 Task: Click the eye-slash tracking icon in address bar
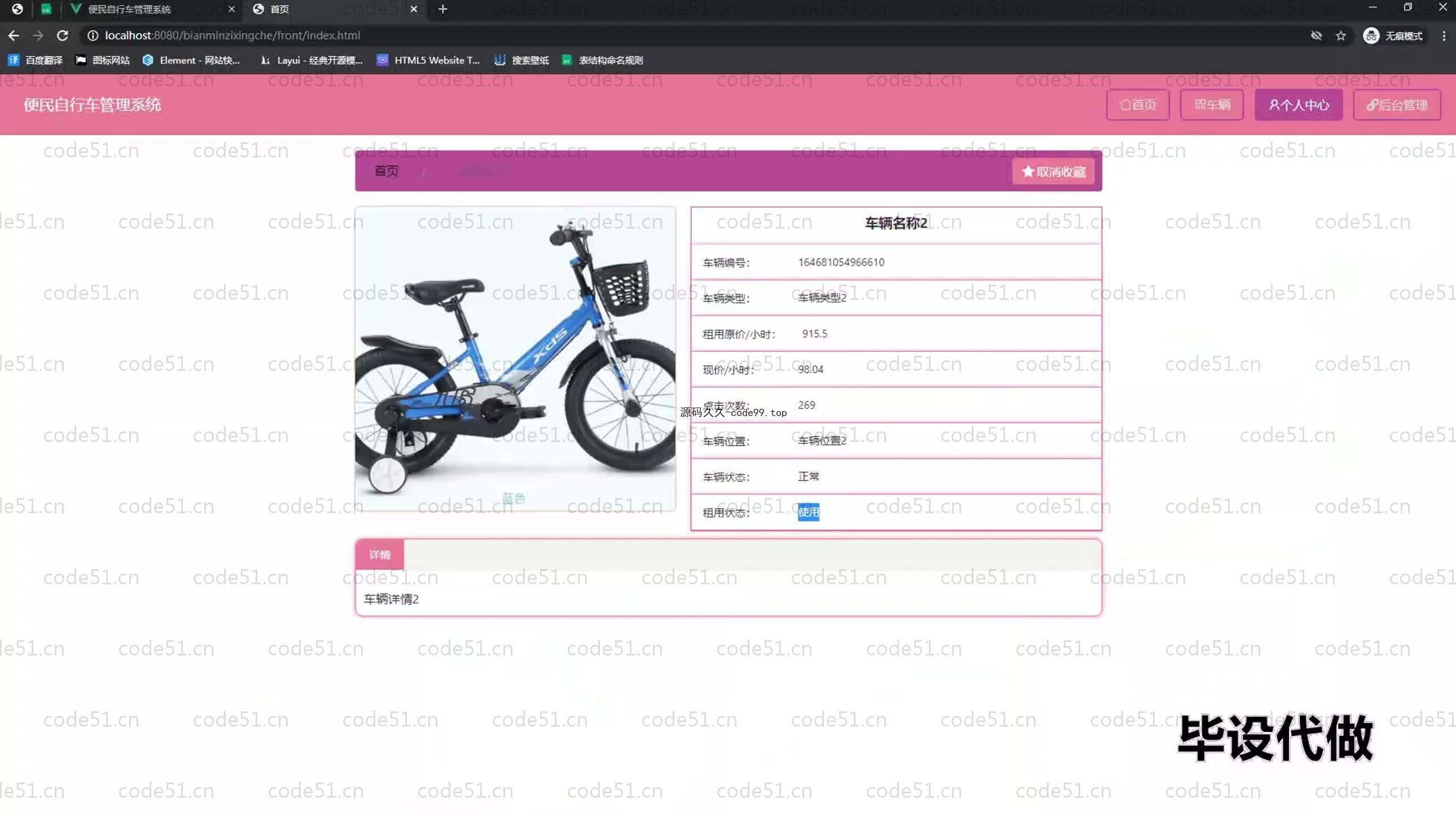[1316, 36]
